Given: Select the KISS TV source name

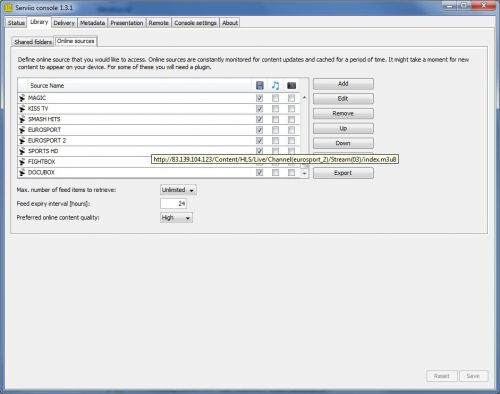Looking at the screenshot, I should tap(38, 109).
